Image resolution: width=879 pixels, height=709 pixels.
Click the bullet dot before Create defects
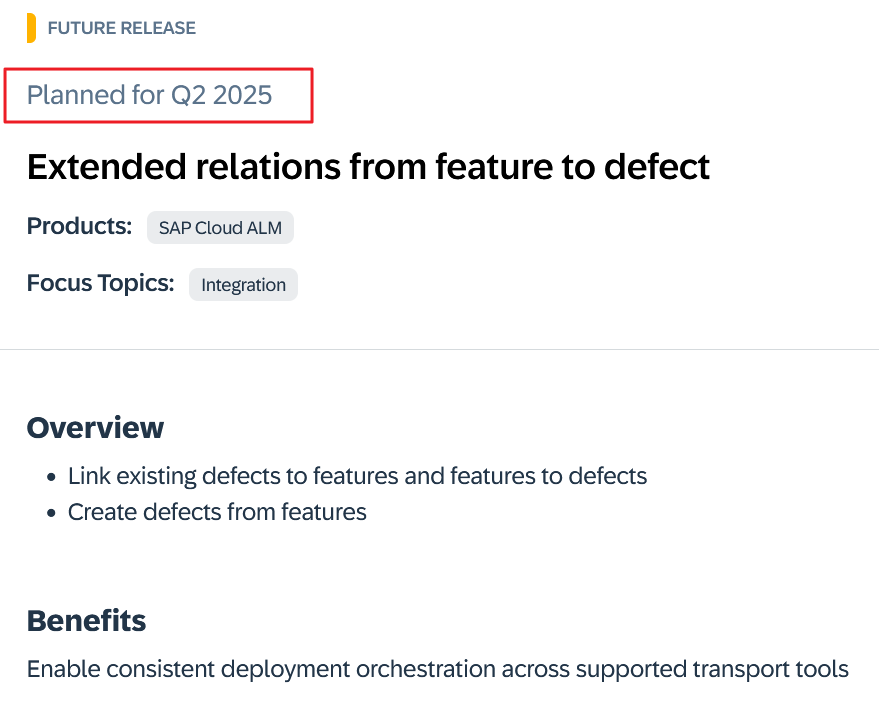pos(50,513)
